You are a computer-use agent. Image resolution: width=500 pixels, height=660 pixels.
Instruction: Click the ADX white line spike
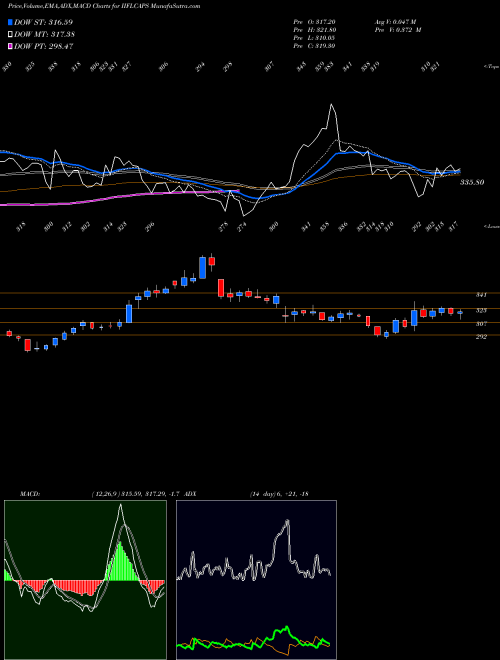(x=288, y=522)
